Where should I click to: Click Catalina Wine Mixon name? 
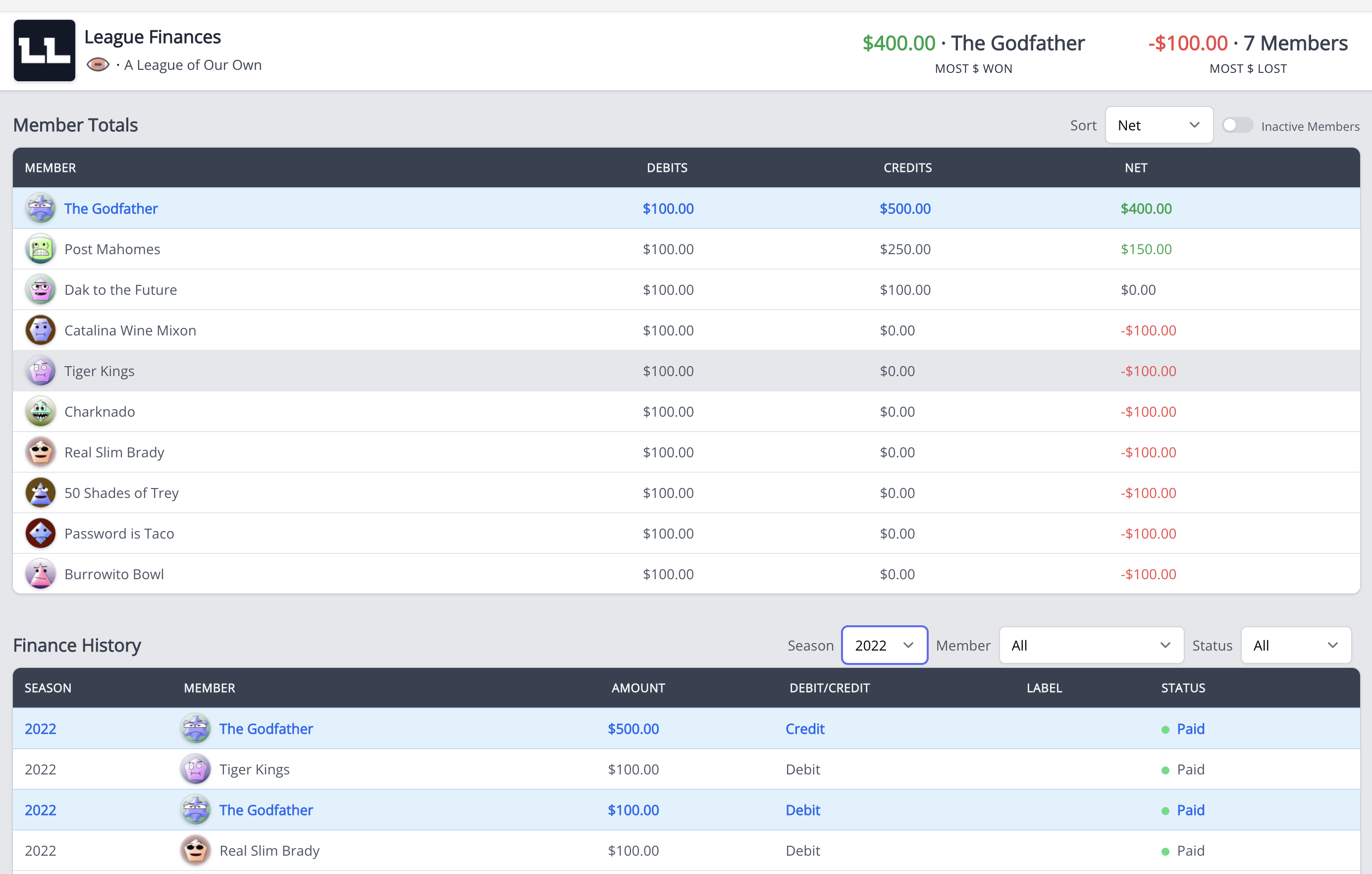point(130,330)
